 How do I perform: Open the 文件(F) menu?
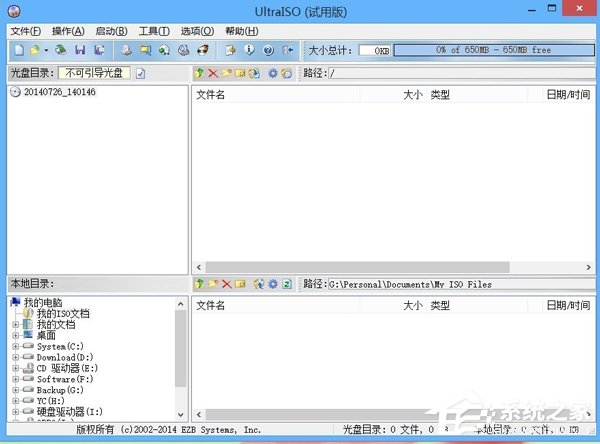coord(24,31)
